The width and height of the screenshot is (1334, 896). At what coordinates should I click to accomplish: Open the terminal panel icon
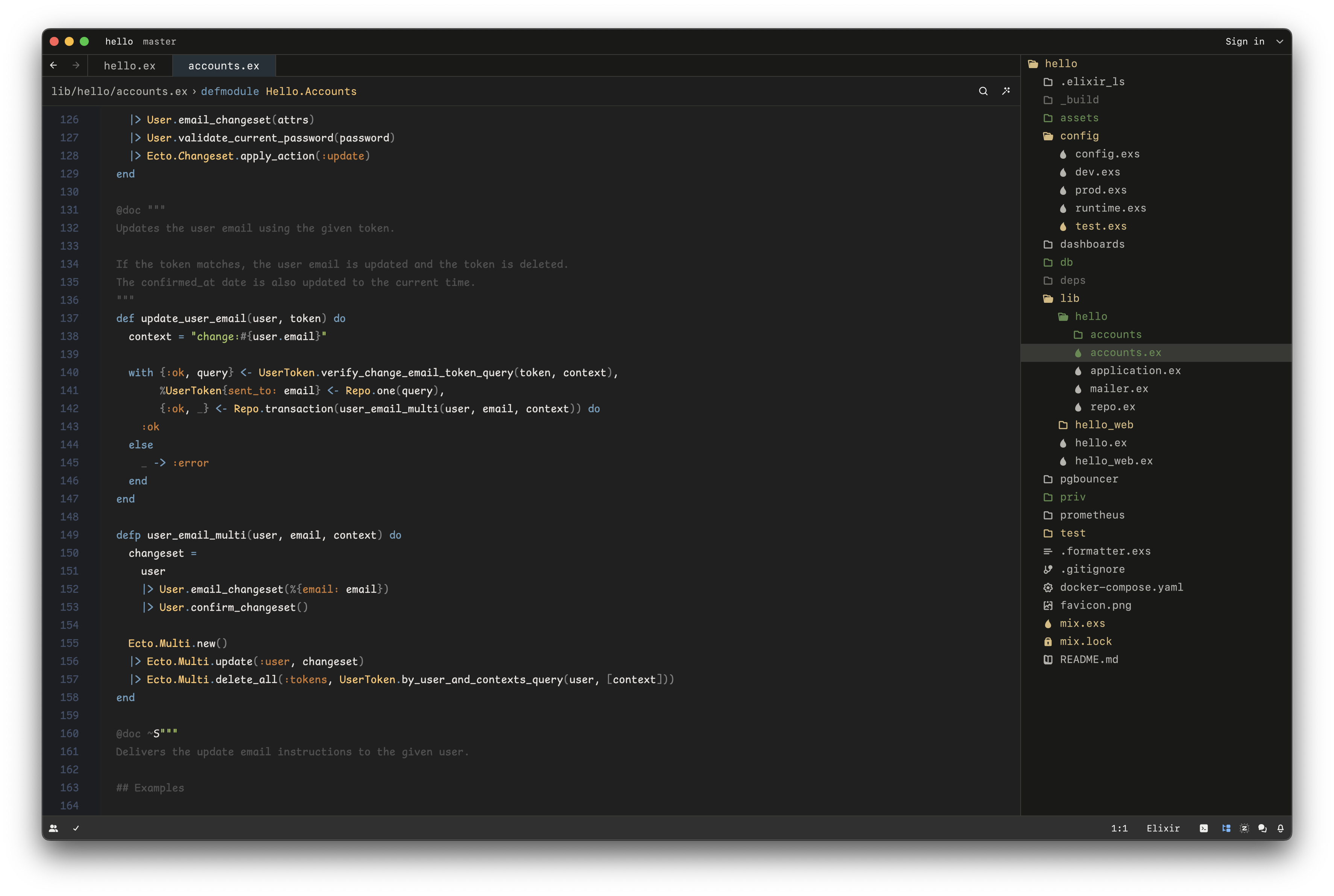(x=1204, y=828)
